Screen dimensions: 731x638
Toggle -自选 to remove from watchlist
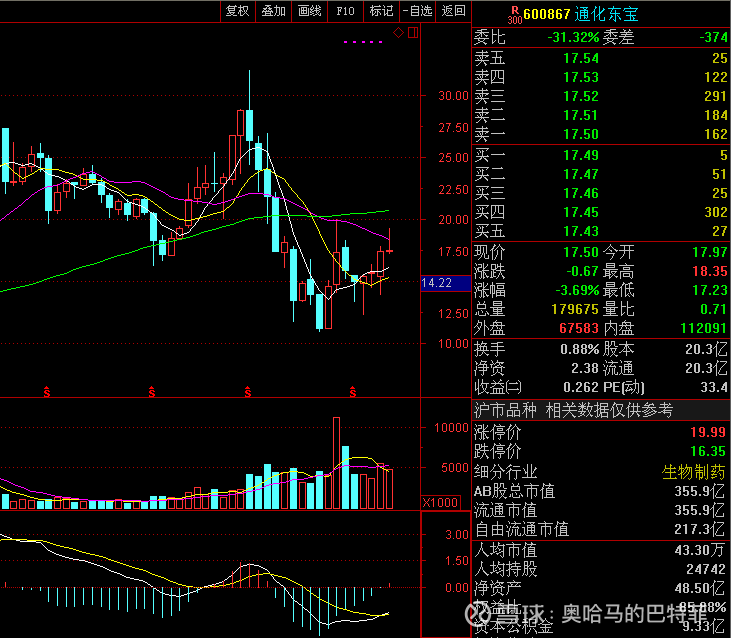pyautogui.click(x=417, y=11)
